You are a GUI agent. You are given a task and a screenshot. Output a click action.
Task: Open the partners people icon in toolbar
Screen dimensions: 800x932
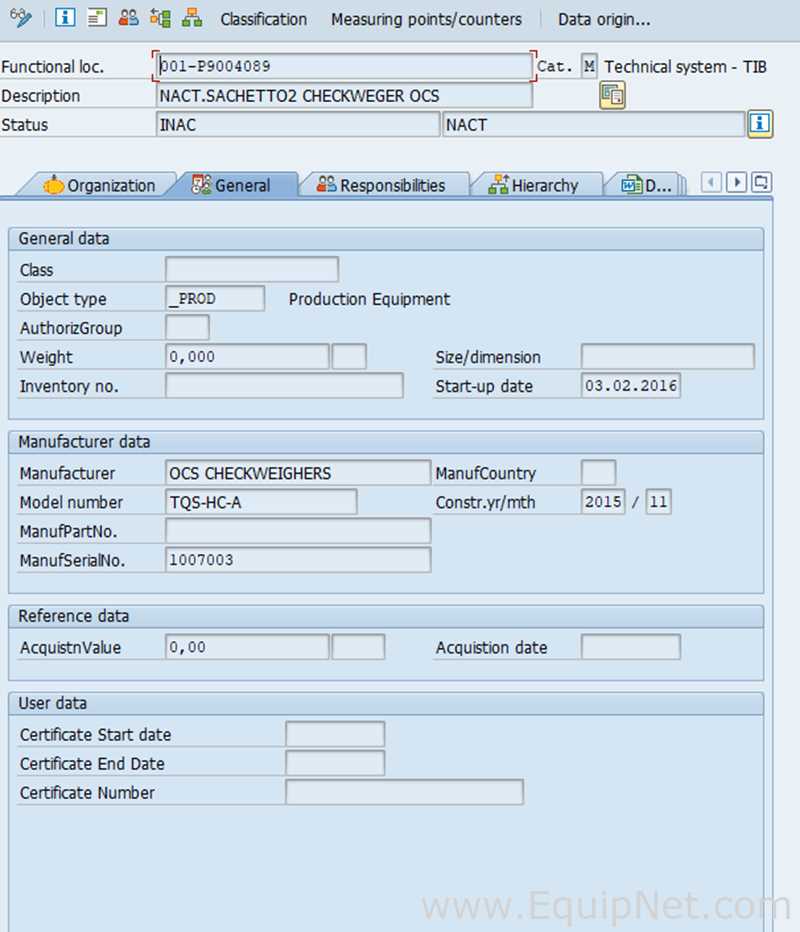[128, 18]
